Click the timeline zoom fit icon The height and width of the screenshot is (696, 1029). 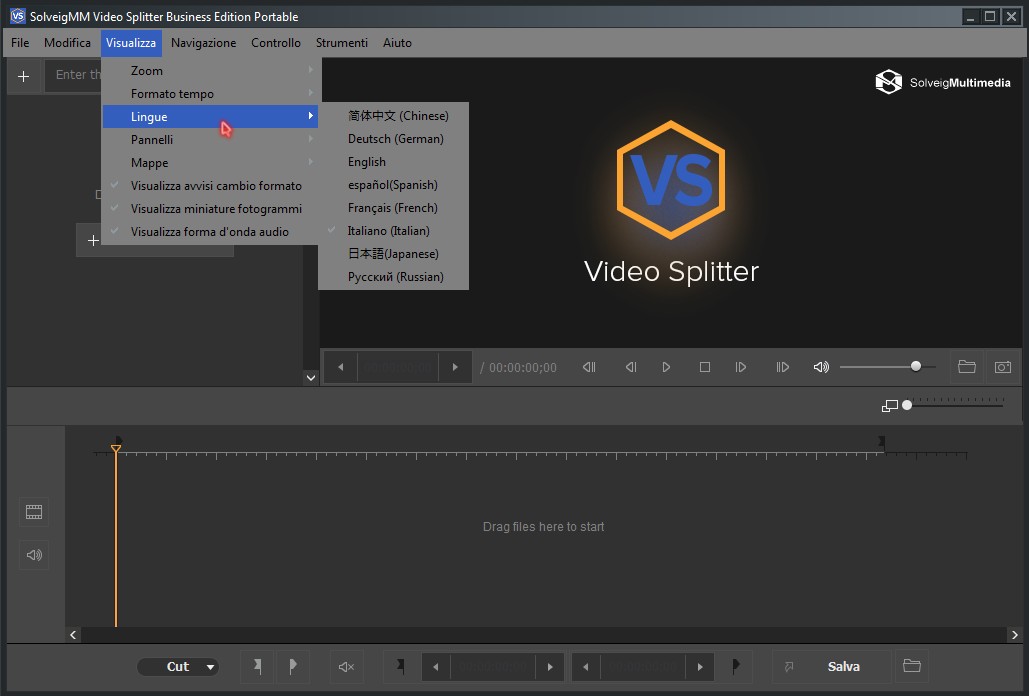pos(889,406)
